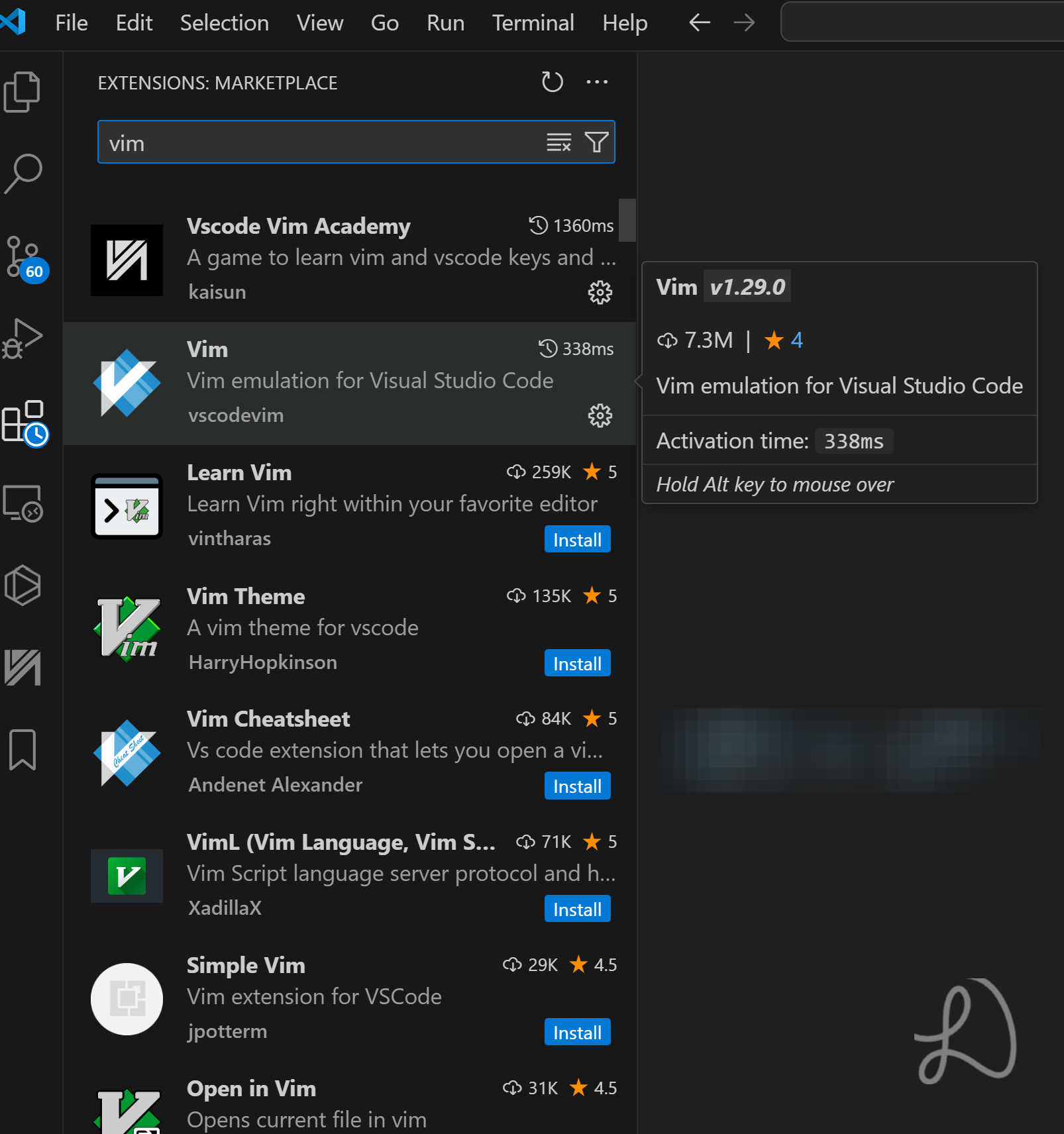Screen dimensions: 1064x1134
Task: Open the Help menu
Action: 625,23
